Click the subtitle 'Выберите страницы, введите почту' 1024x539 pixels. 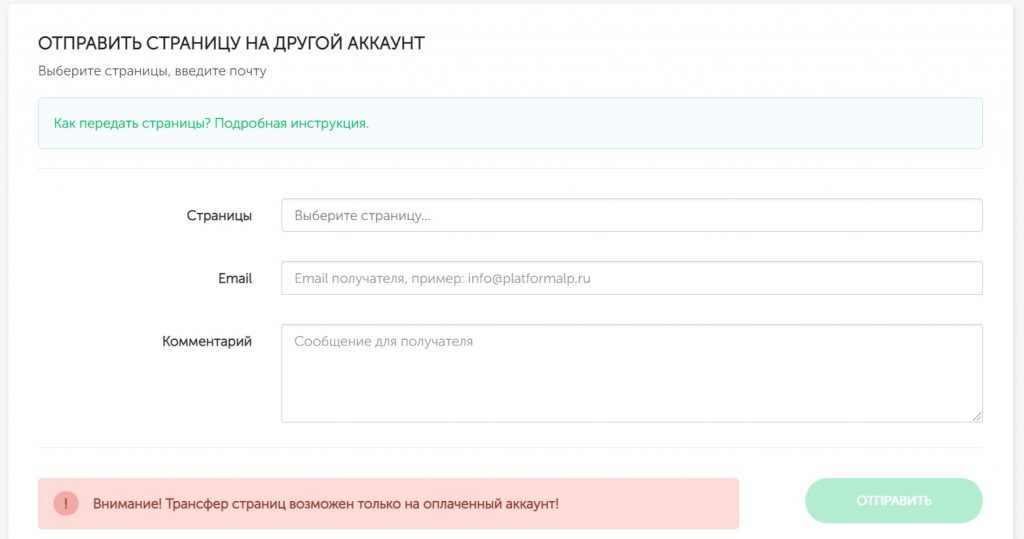[x=152, y=71]
